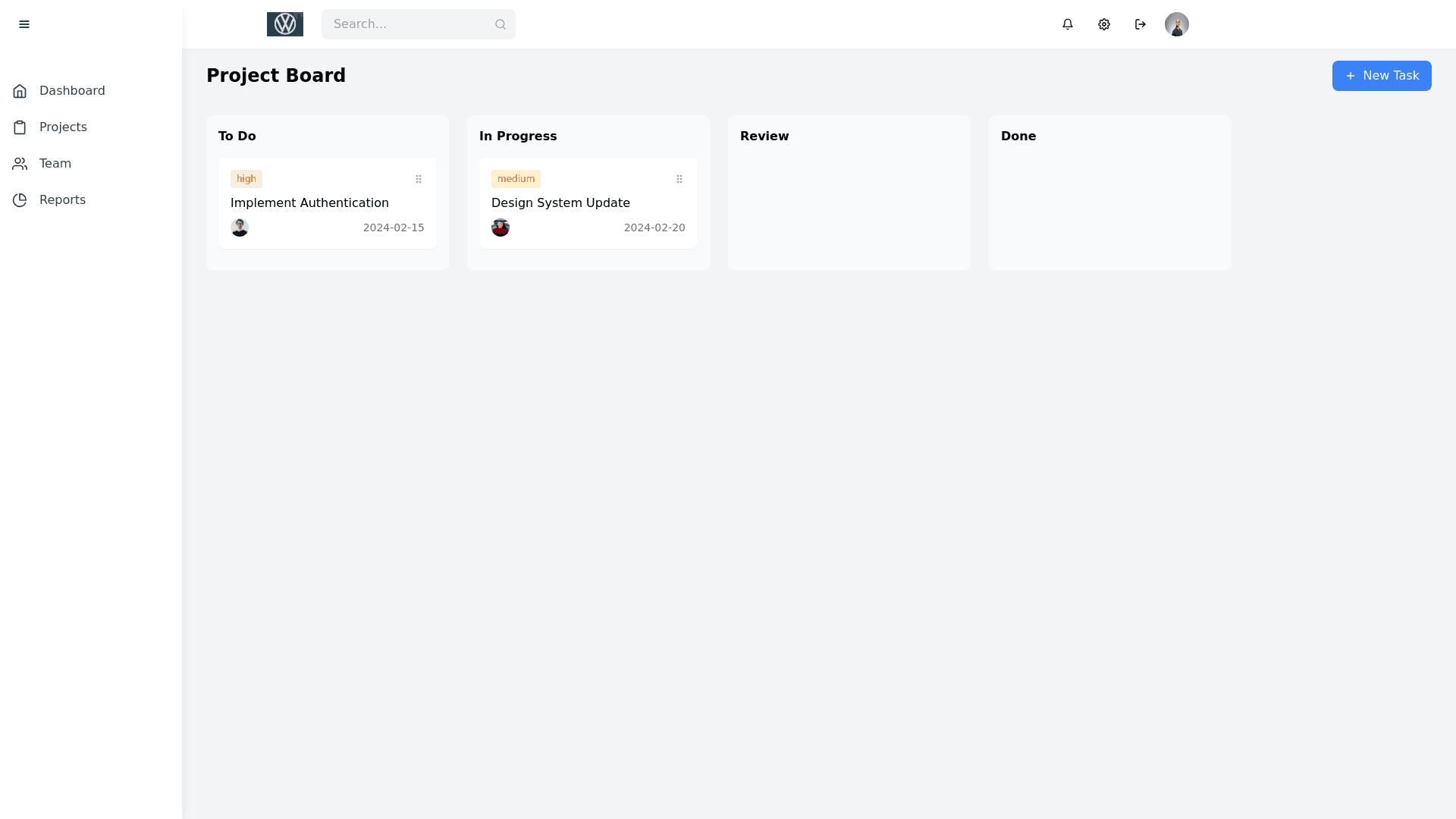Click the logout icon

pyautogui.click(x=1141, y=24)
